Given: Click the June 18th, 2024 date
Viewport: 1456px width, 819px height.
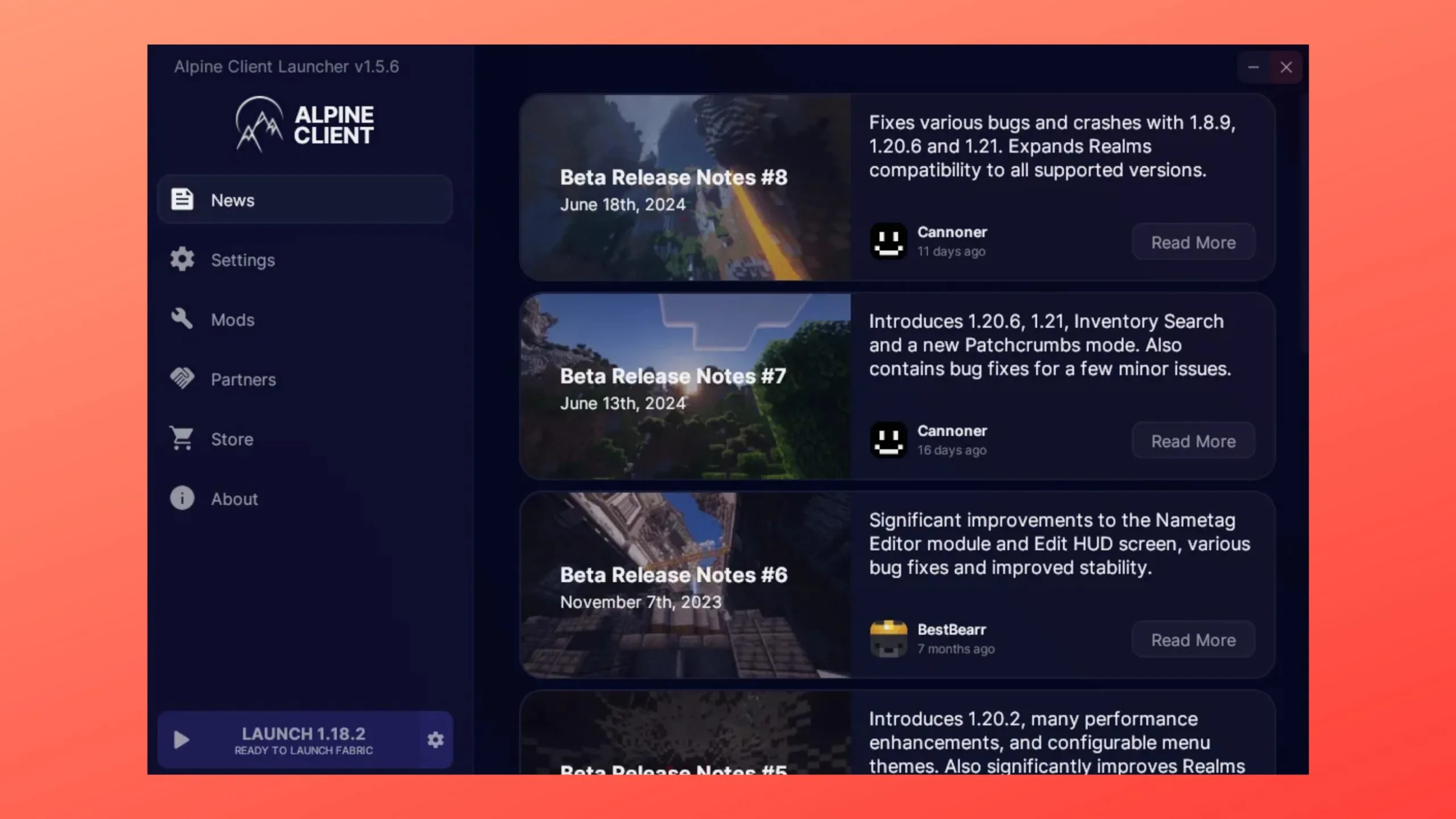Looking at the screenshot, I should pyautogui.click(x=623, y=205).
